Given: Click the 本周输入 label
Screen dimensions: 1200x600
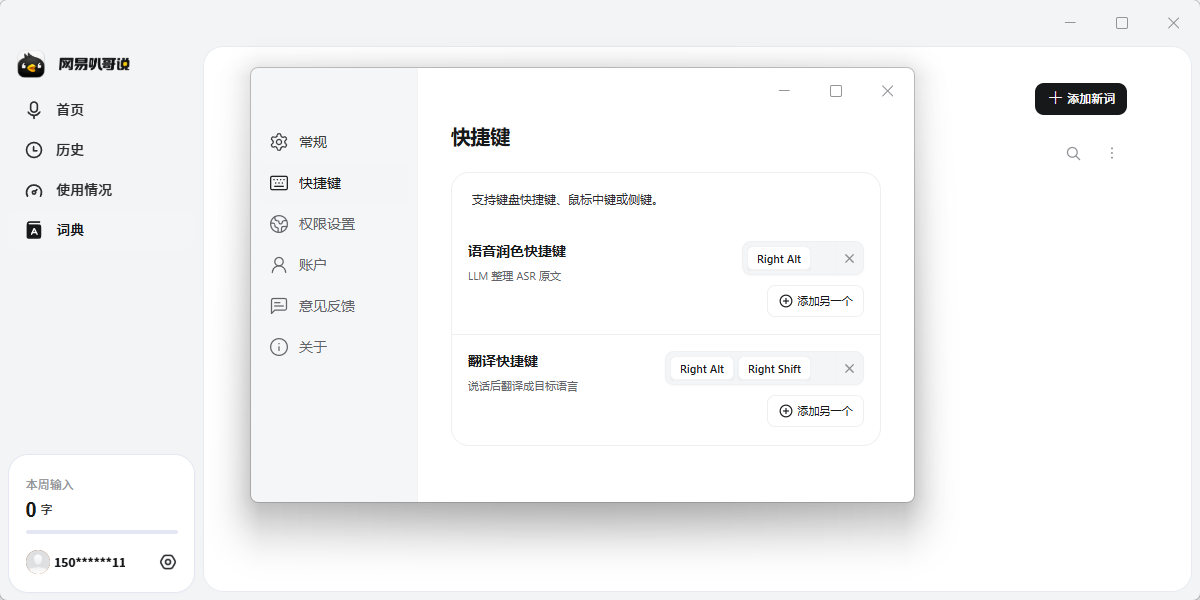Looking at the screenshot, I should tap(50, 485).
